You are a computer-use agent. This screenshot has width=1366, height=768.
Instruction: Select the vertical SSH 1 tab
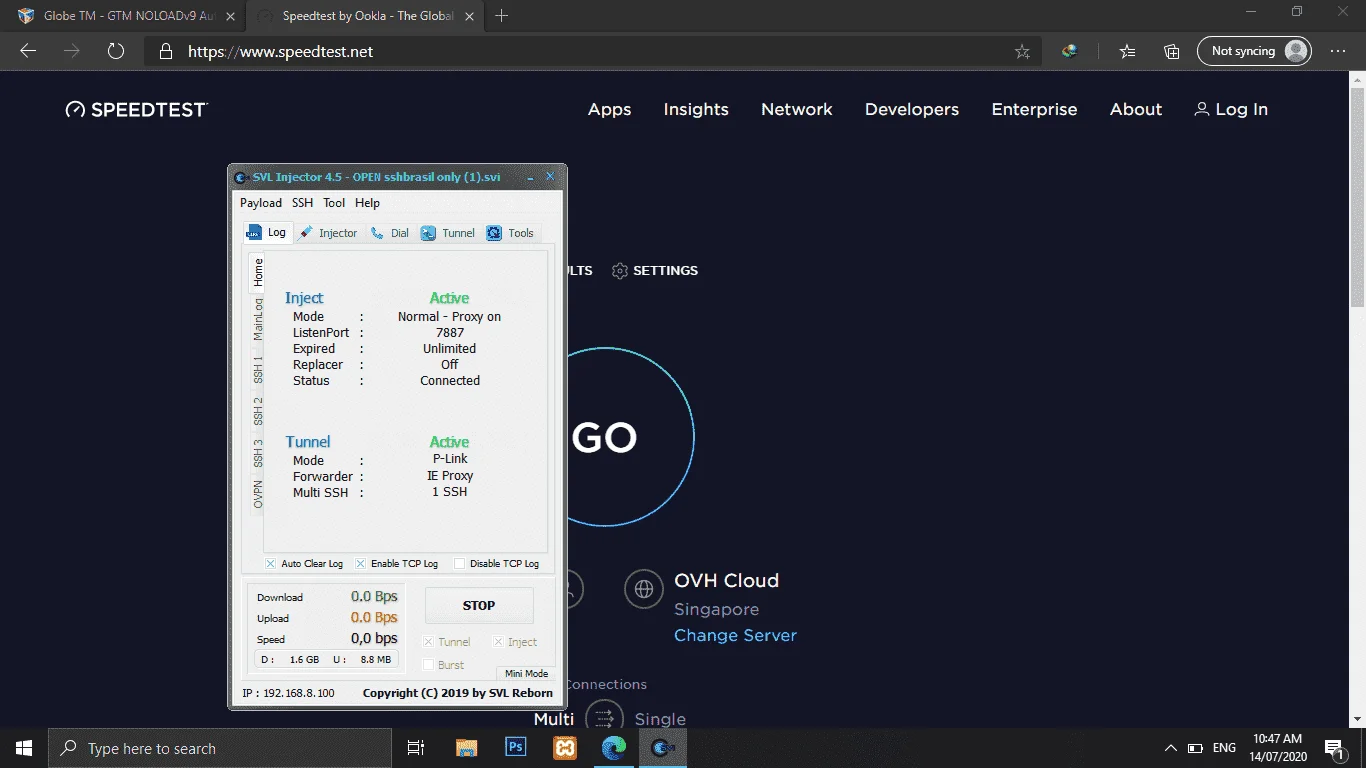pyautogui.click(x=258, y=369)
